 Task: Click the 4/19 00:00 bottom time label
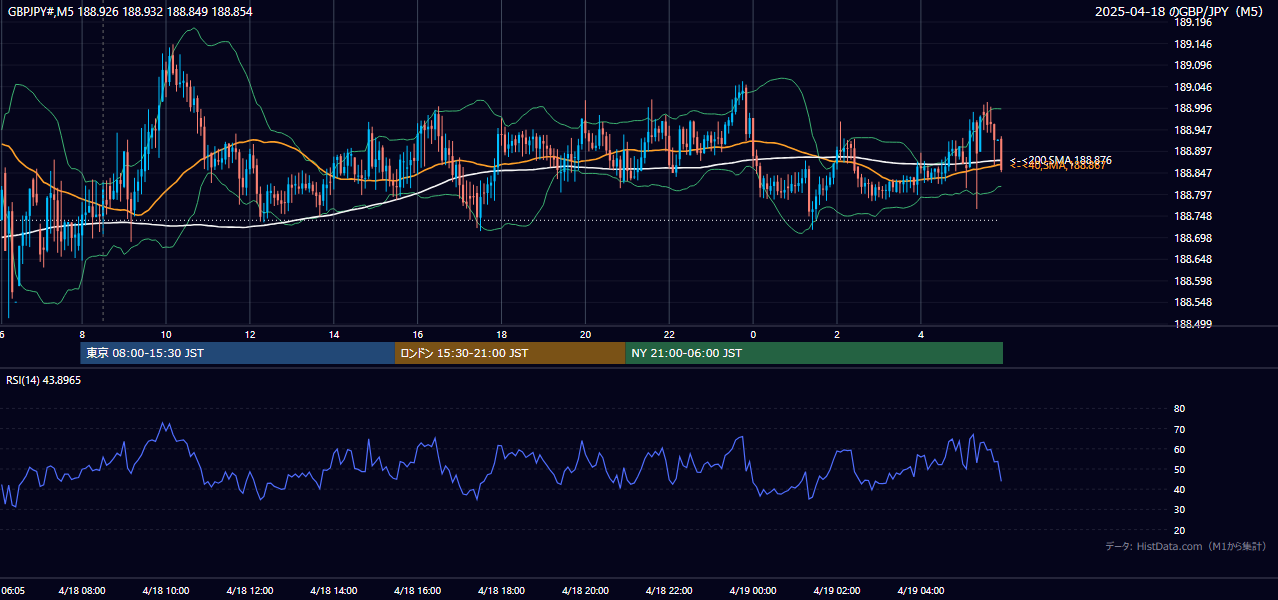754,591
